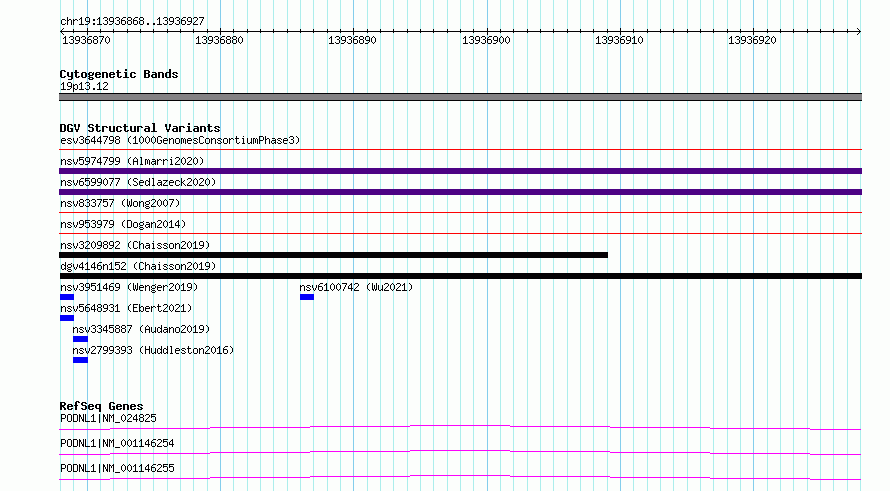Click the gray 19p13.12 cytogenetic band bar
The image size is (890, 491).
460,97
